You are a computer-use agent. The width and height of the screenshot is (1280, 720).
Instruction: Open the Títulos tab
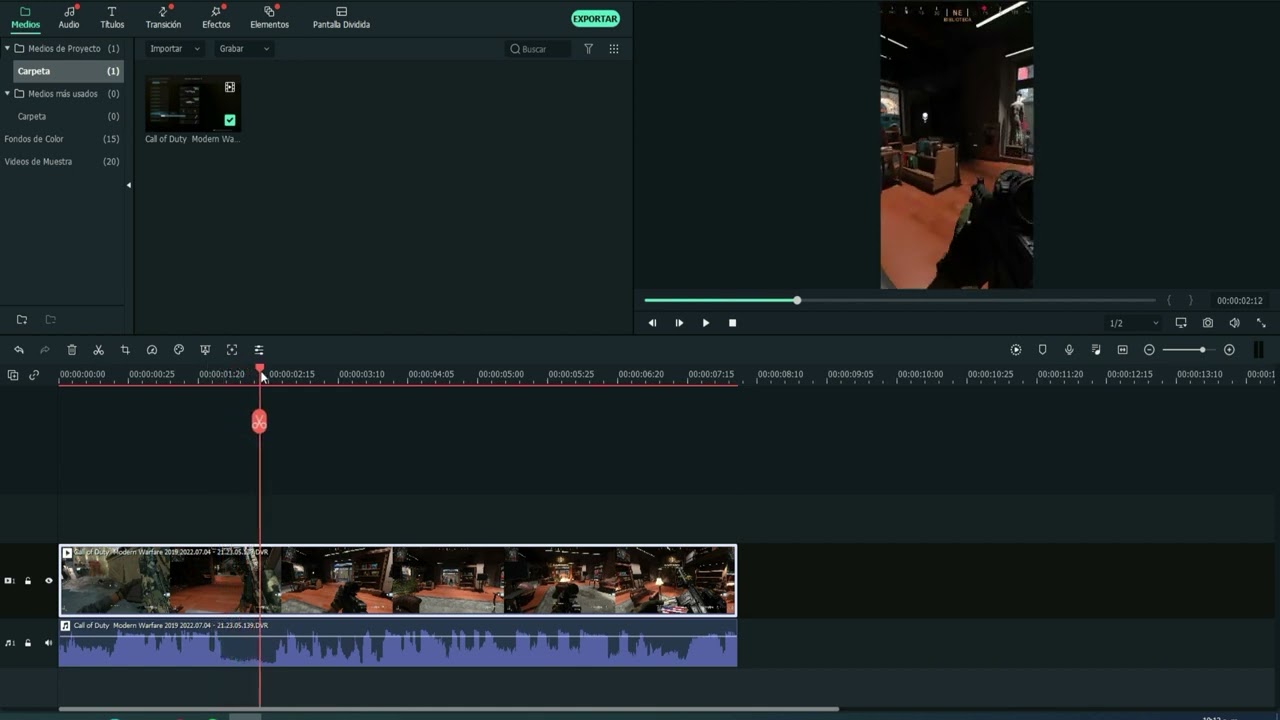(112, 17)
